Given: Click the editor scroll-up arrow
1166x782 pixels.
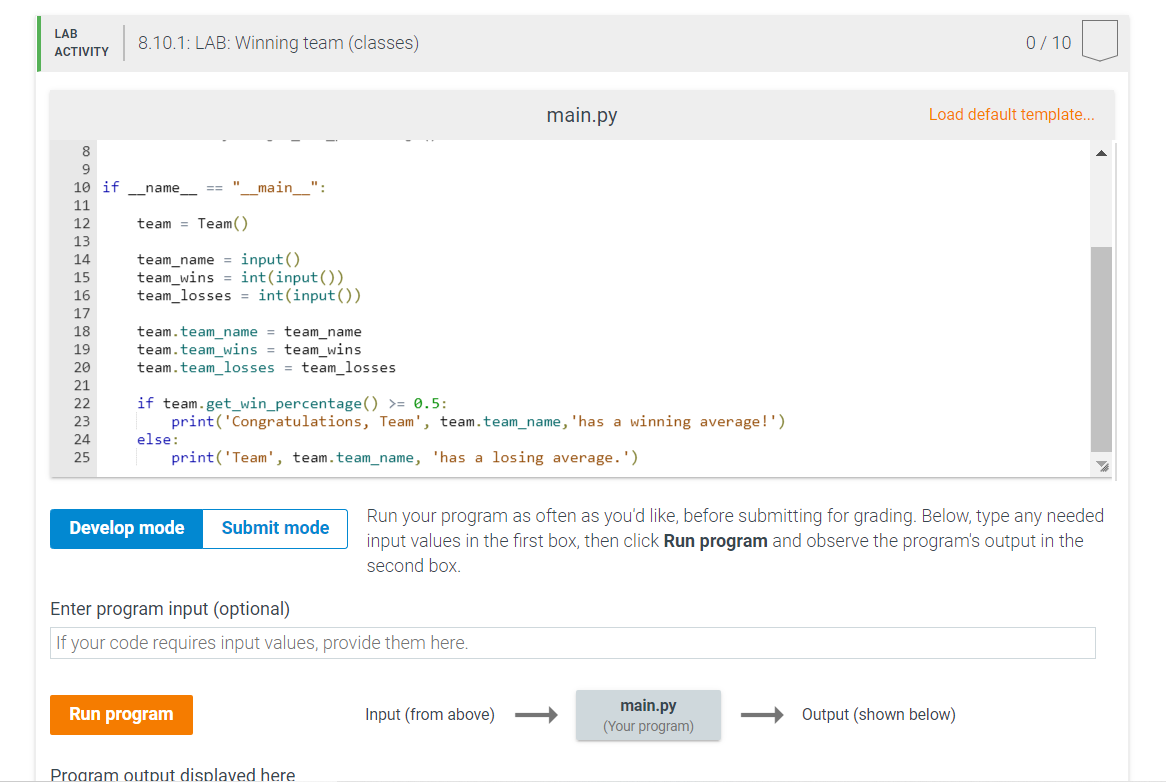Looking at the screenshot, I should [1101, 153].
